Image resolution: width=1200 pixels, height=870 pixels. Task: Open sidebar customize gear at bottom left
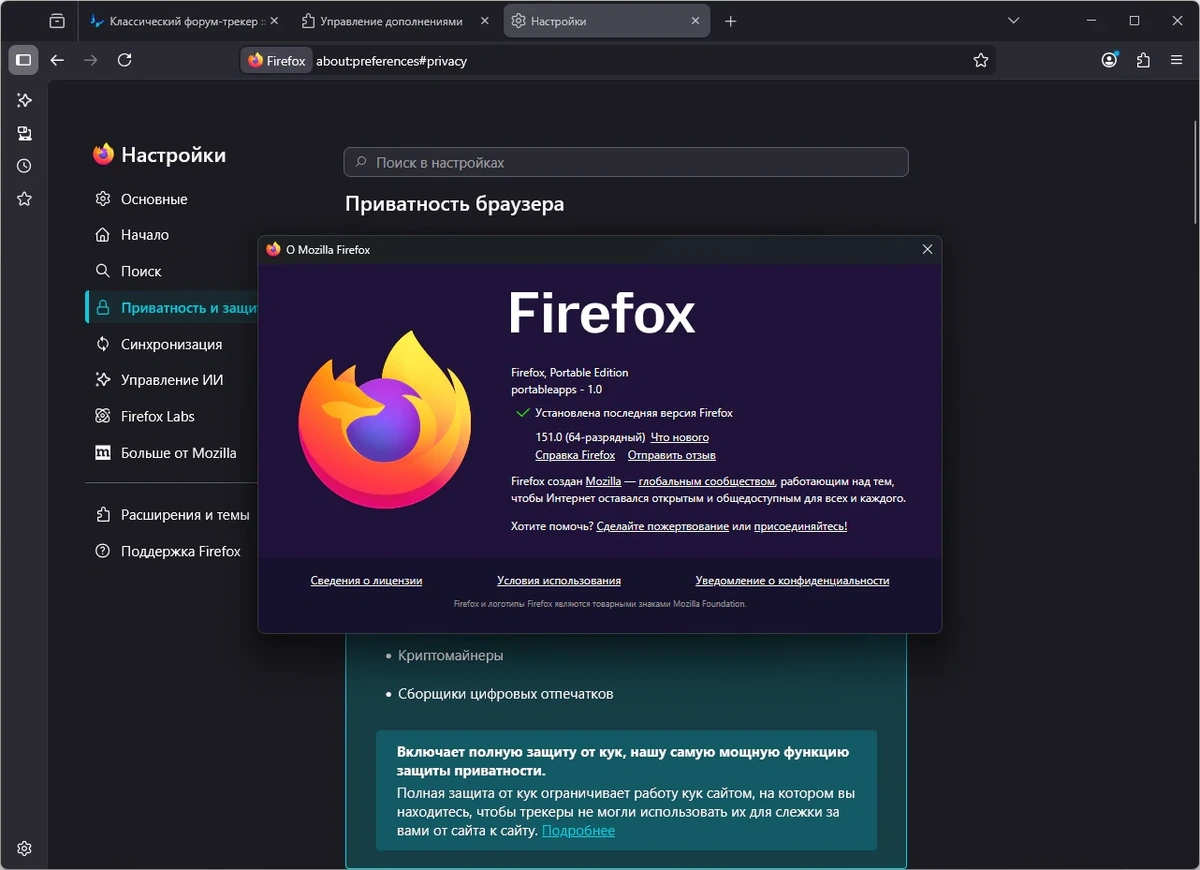24,848
